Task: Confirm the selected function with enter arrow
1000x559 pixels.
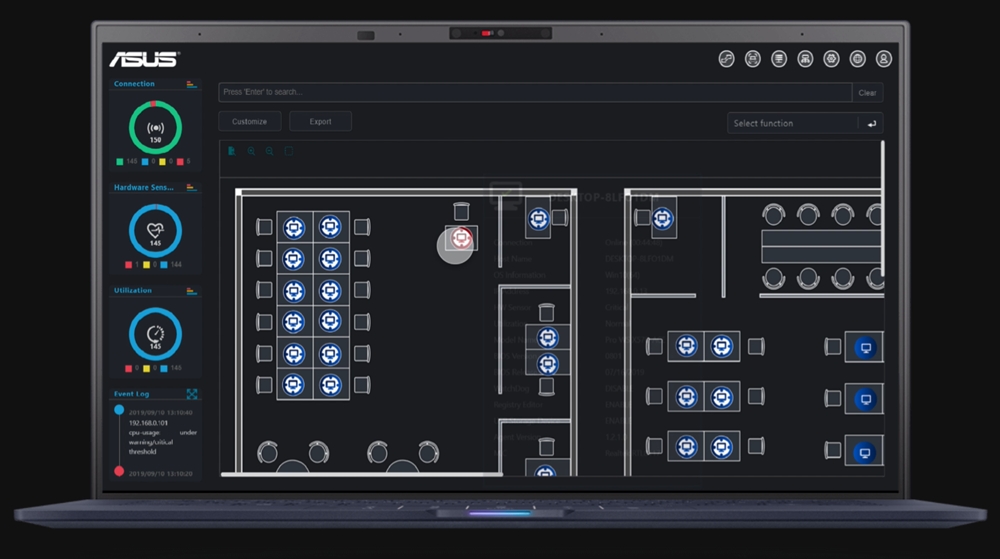Action: (871, 123)
